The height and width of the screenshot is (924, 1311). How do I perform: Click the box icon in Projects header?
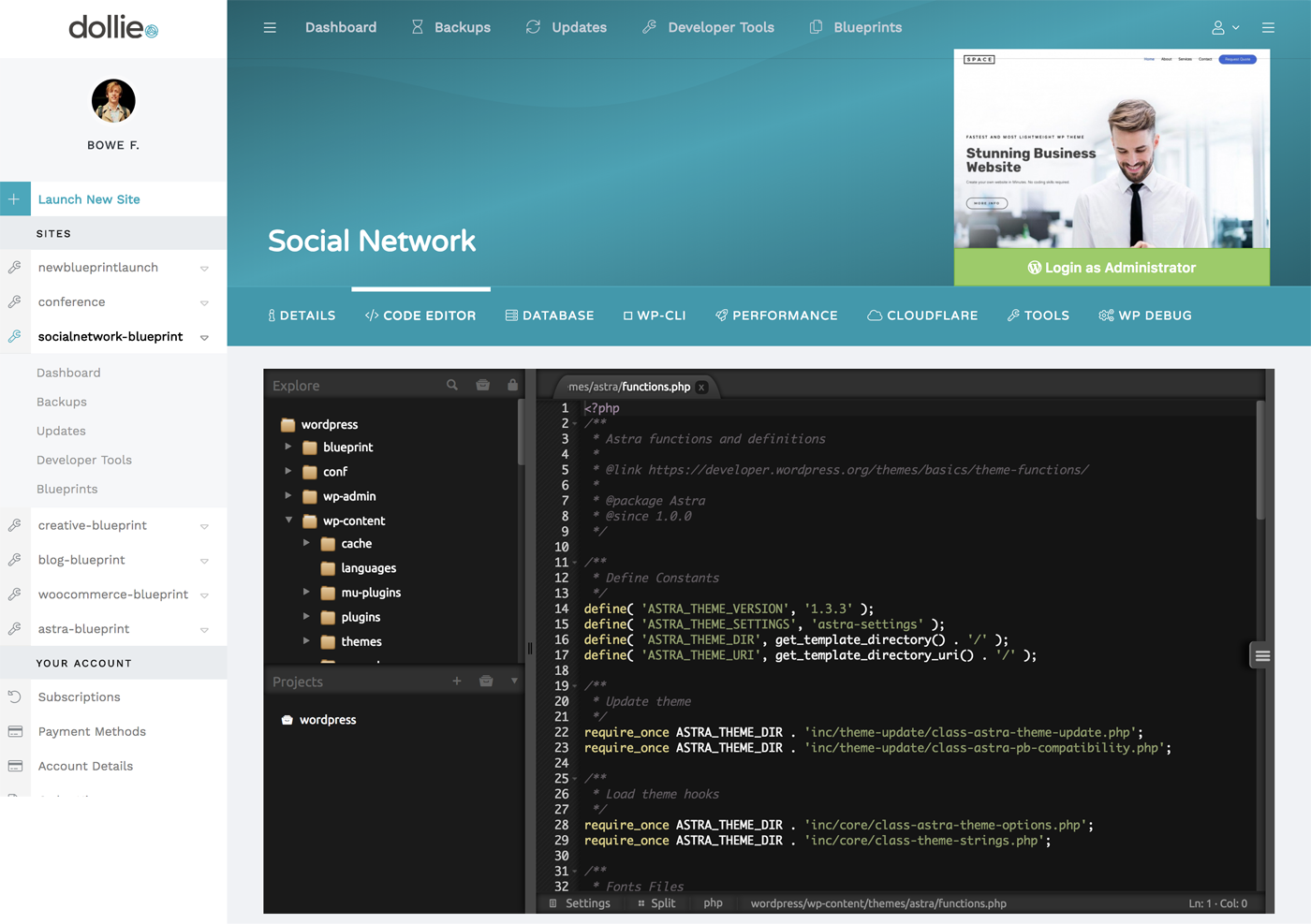tap(486, 682)
